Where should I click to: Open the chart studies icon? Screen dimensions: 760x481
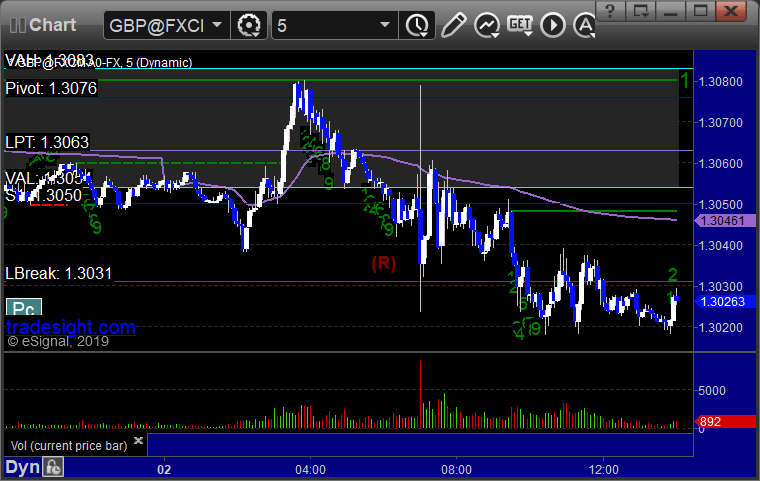(x=487, y=25)
